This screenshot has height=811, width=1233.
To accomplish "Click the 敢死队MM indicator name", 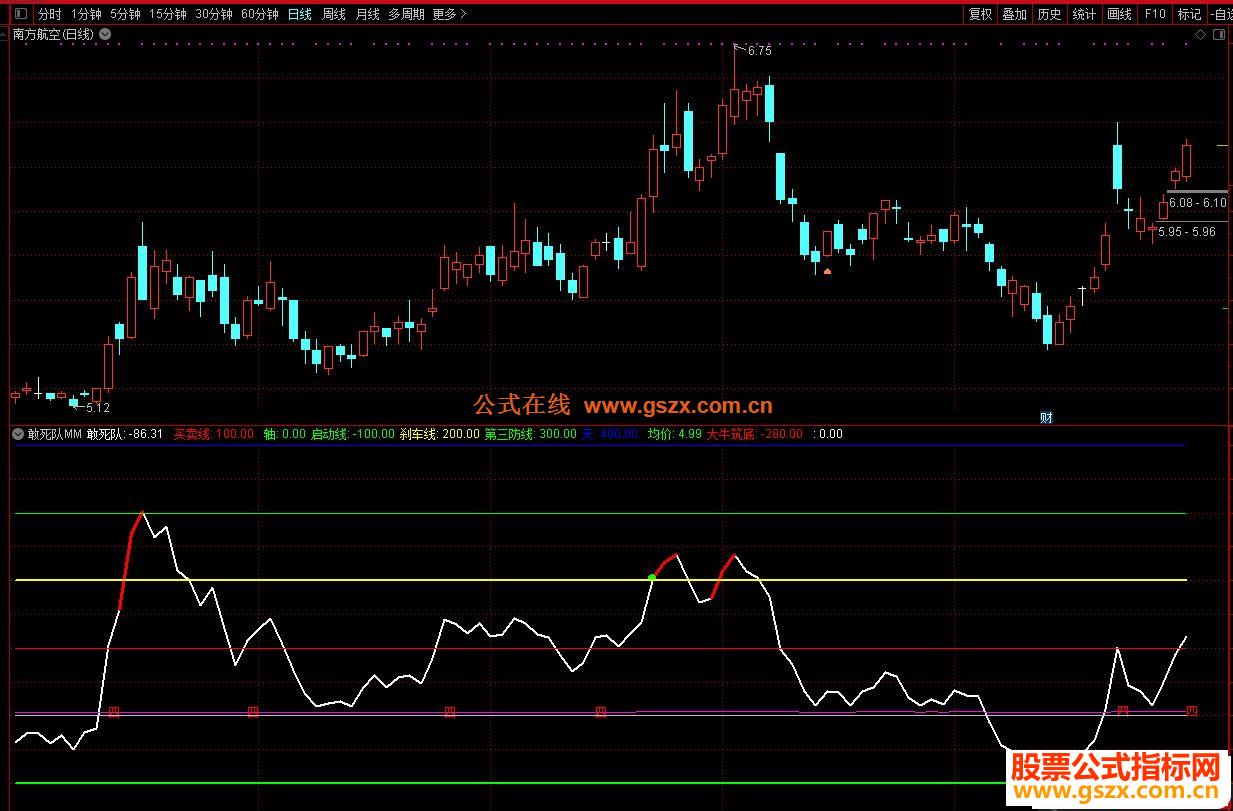I will [x=54, y=434].
